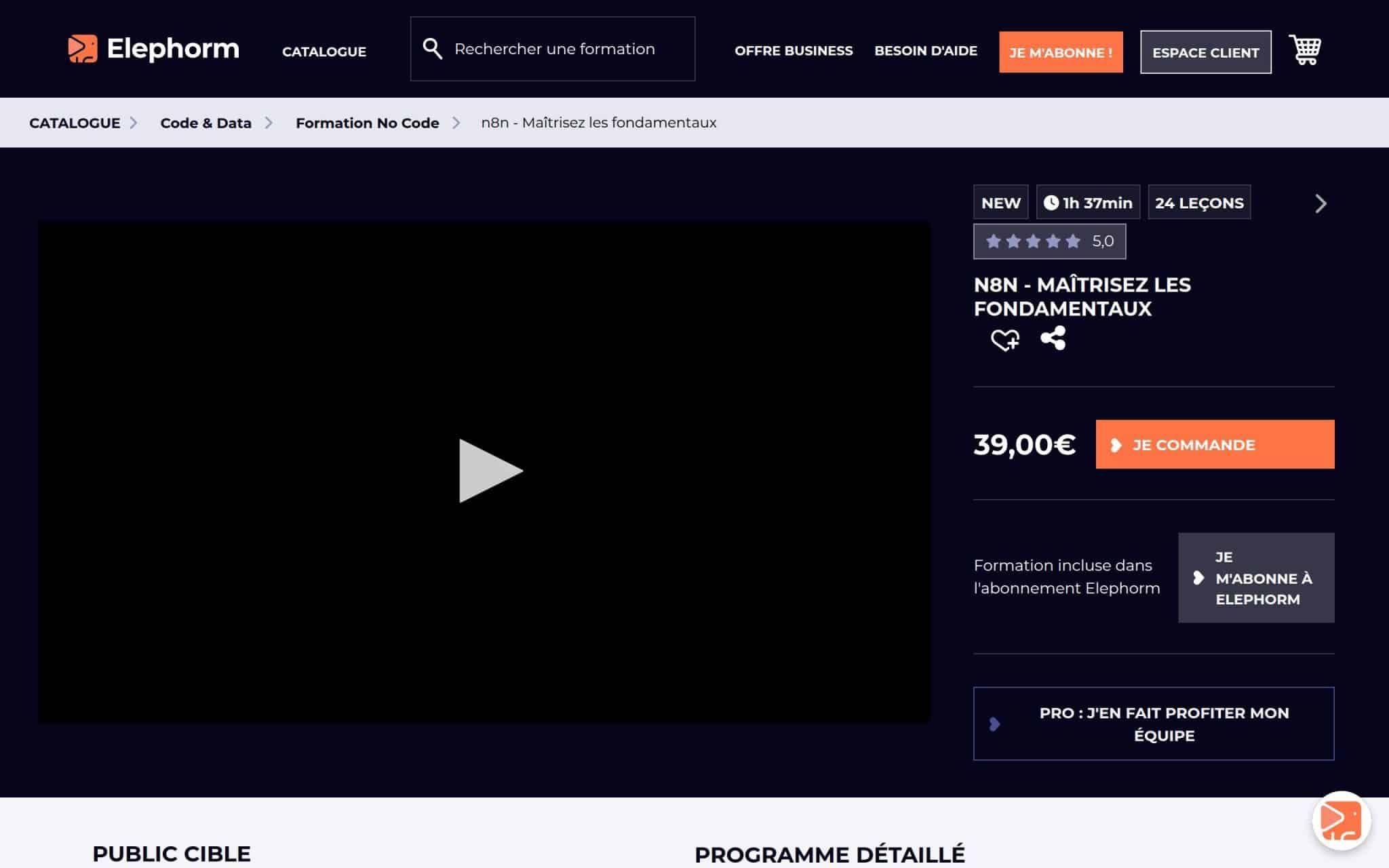
Task: Open the CATALOGUE menu
Action: 324,52
